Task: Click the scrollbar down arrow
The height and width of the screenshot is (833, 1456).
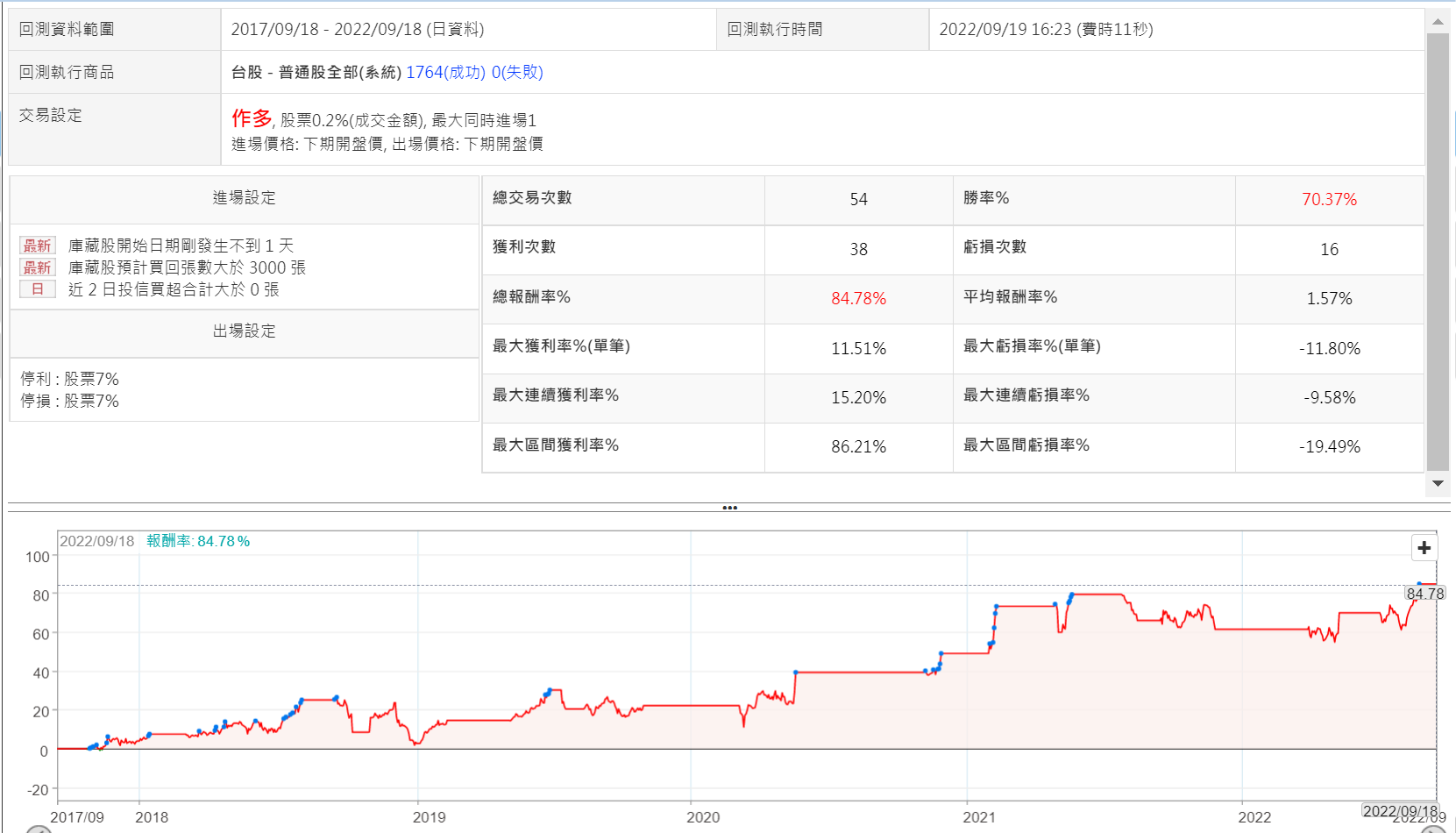Action: tap(1438, 483)
